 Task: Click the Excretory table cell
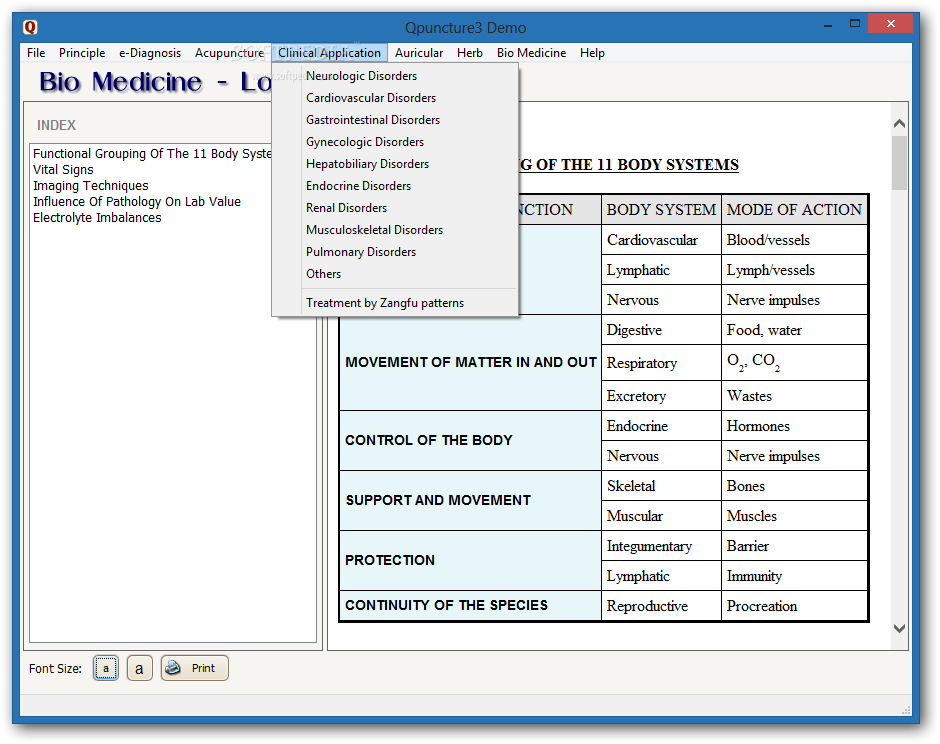pos(661,396)
